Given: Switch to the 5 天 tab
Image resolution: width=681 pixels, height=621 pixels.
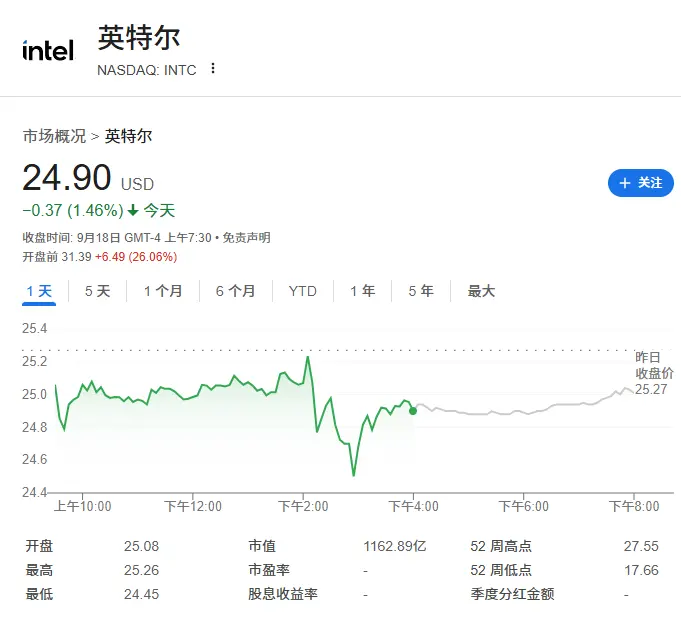Looking at the screenshot, I should point(98,291).
